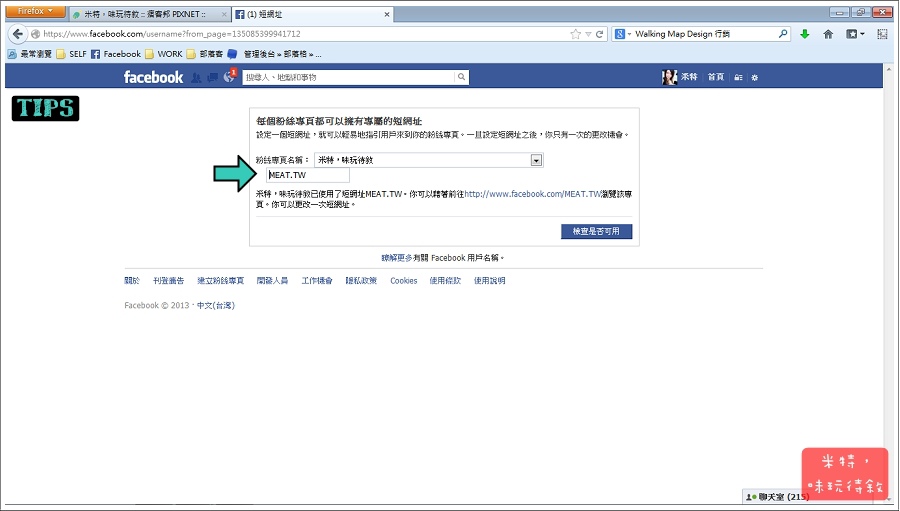Bookmark this page with the star icon
900x511 pixels.
click(x=575, y=34)
